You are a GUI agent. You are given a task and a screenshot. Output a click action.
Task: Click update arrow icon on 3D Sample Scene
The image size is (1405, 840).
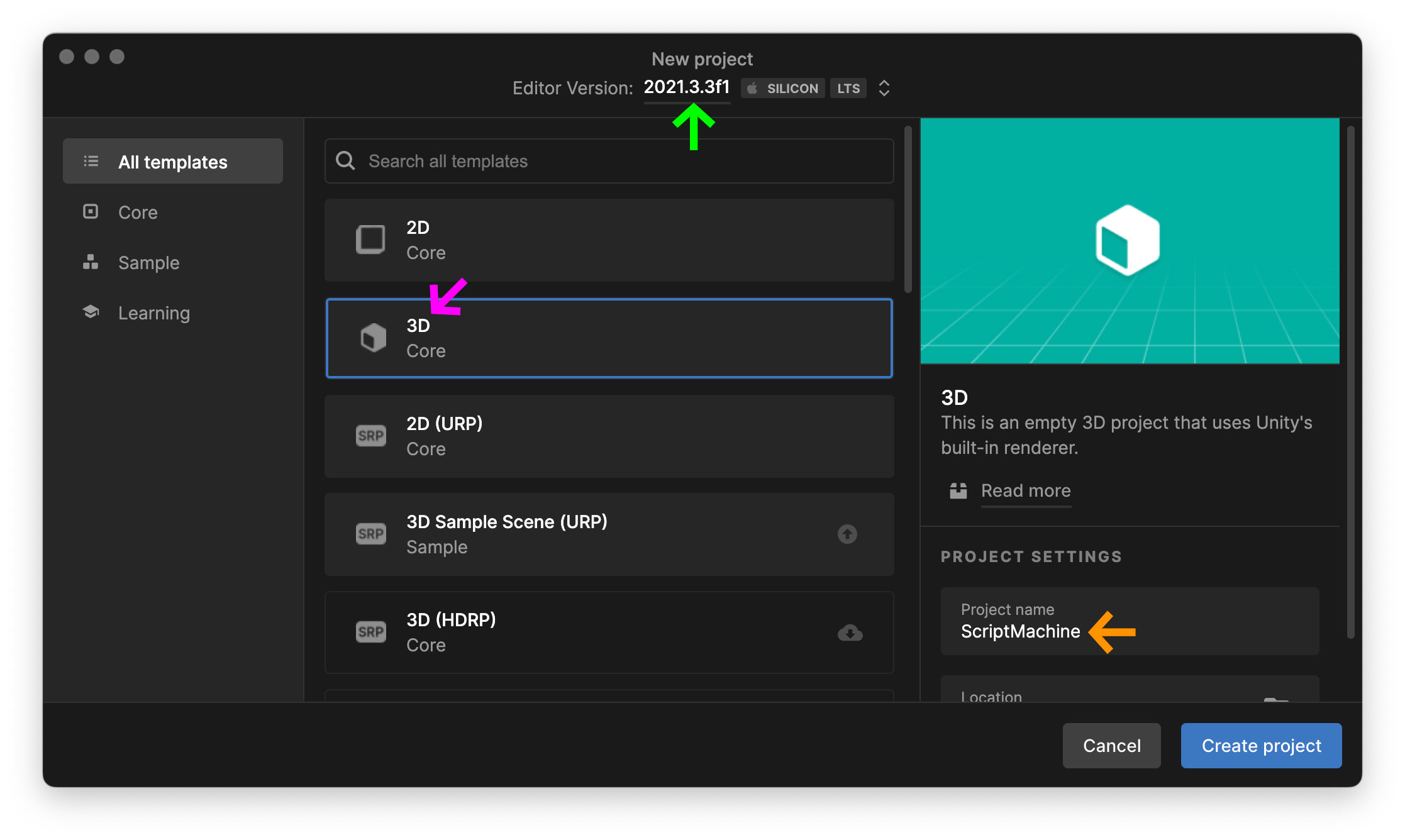pyautogui.click(x=847, y=534)
